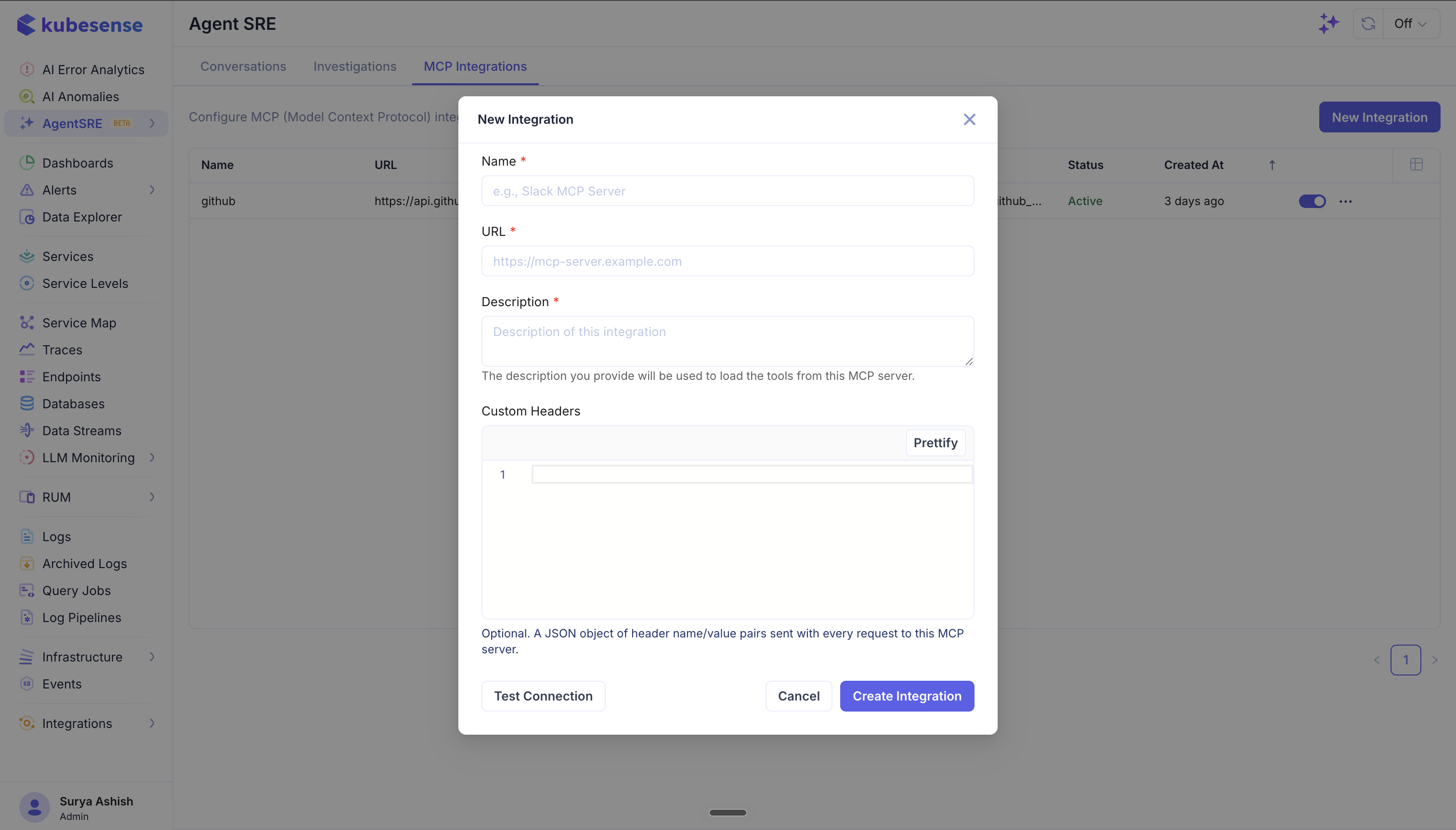
Task: Click the Cancel button in dialog
Action: (x=798, y=696)
